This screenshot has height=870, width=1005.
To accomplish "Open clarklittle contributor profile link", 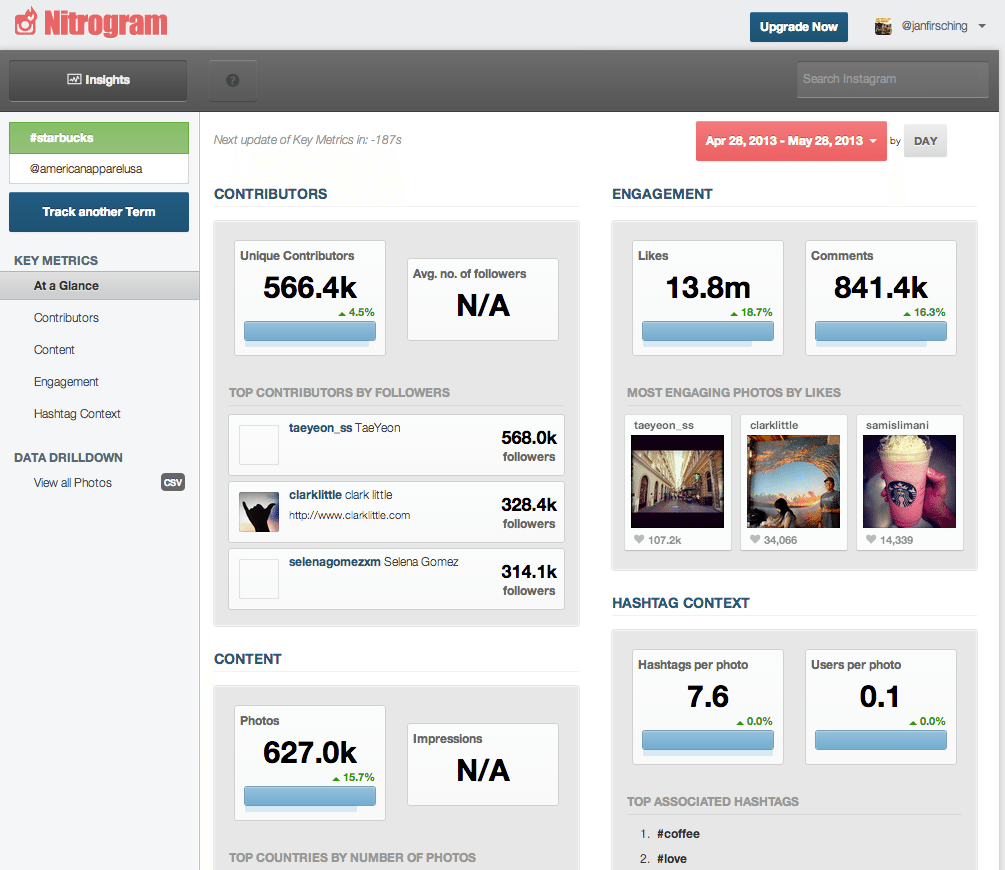I will pos(315,495).
